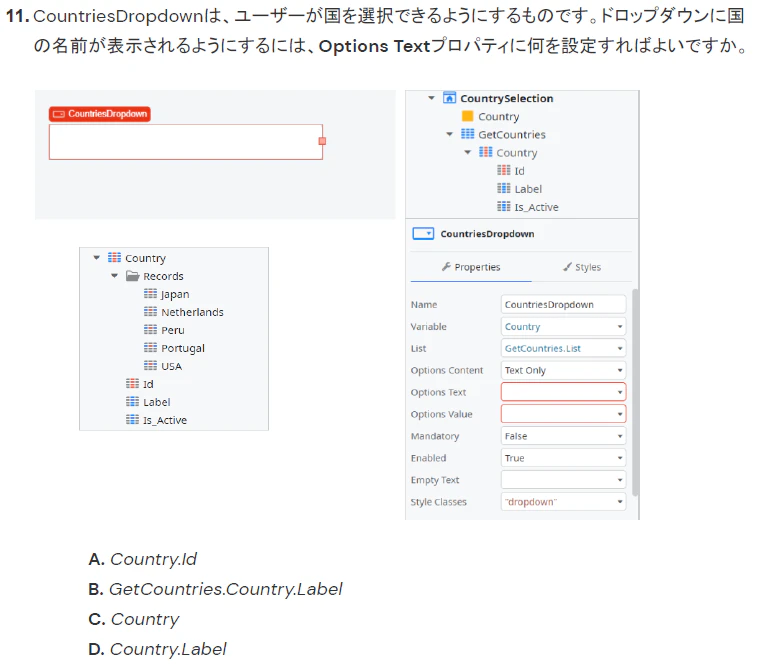The image size is (778, 670).
Task: Click answer option C Country
Action: [x=134, y=619]
